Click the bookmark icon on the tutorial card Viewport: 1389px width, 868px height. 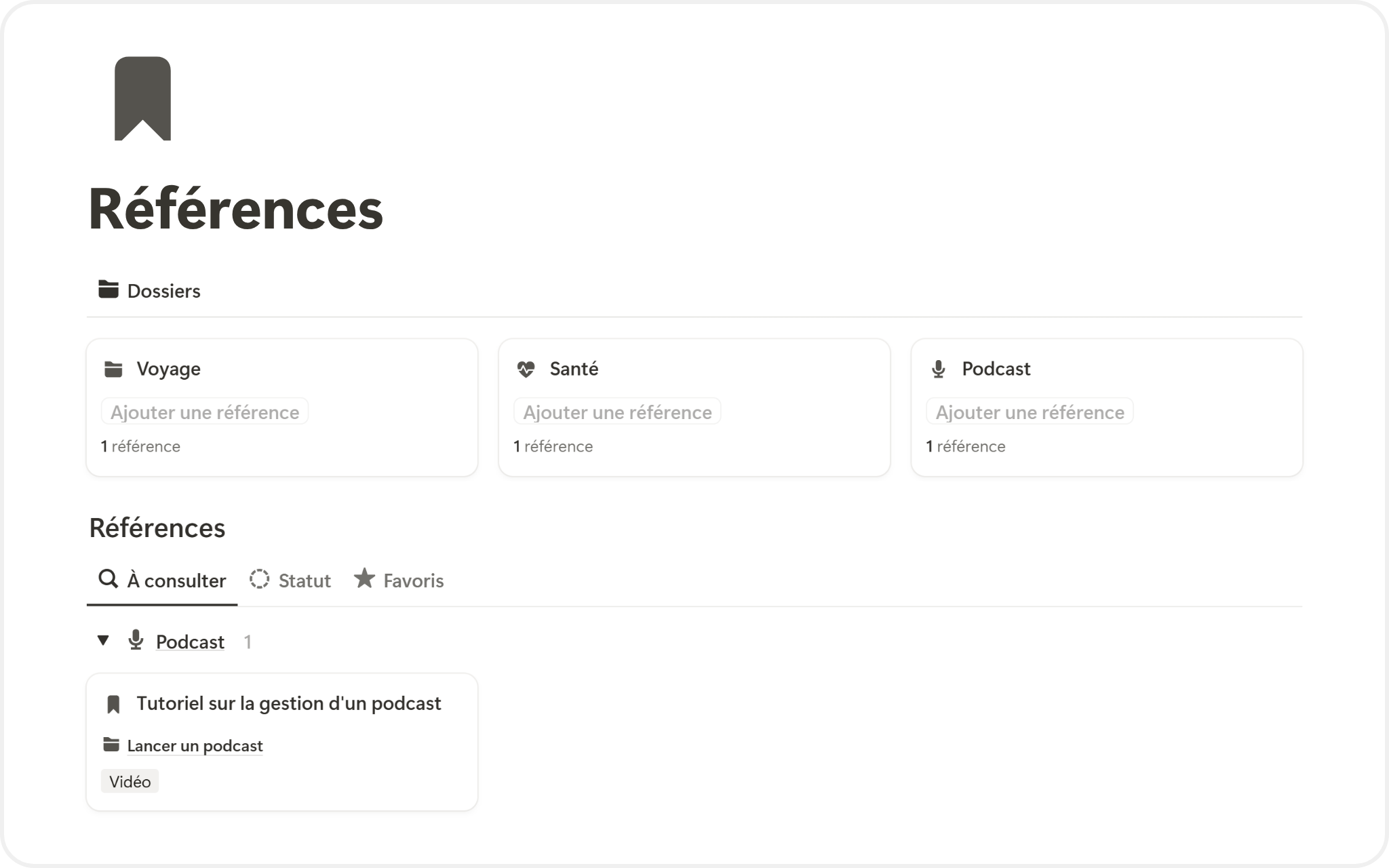[x=113, y=705]
